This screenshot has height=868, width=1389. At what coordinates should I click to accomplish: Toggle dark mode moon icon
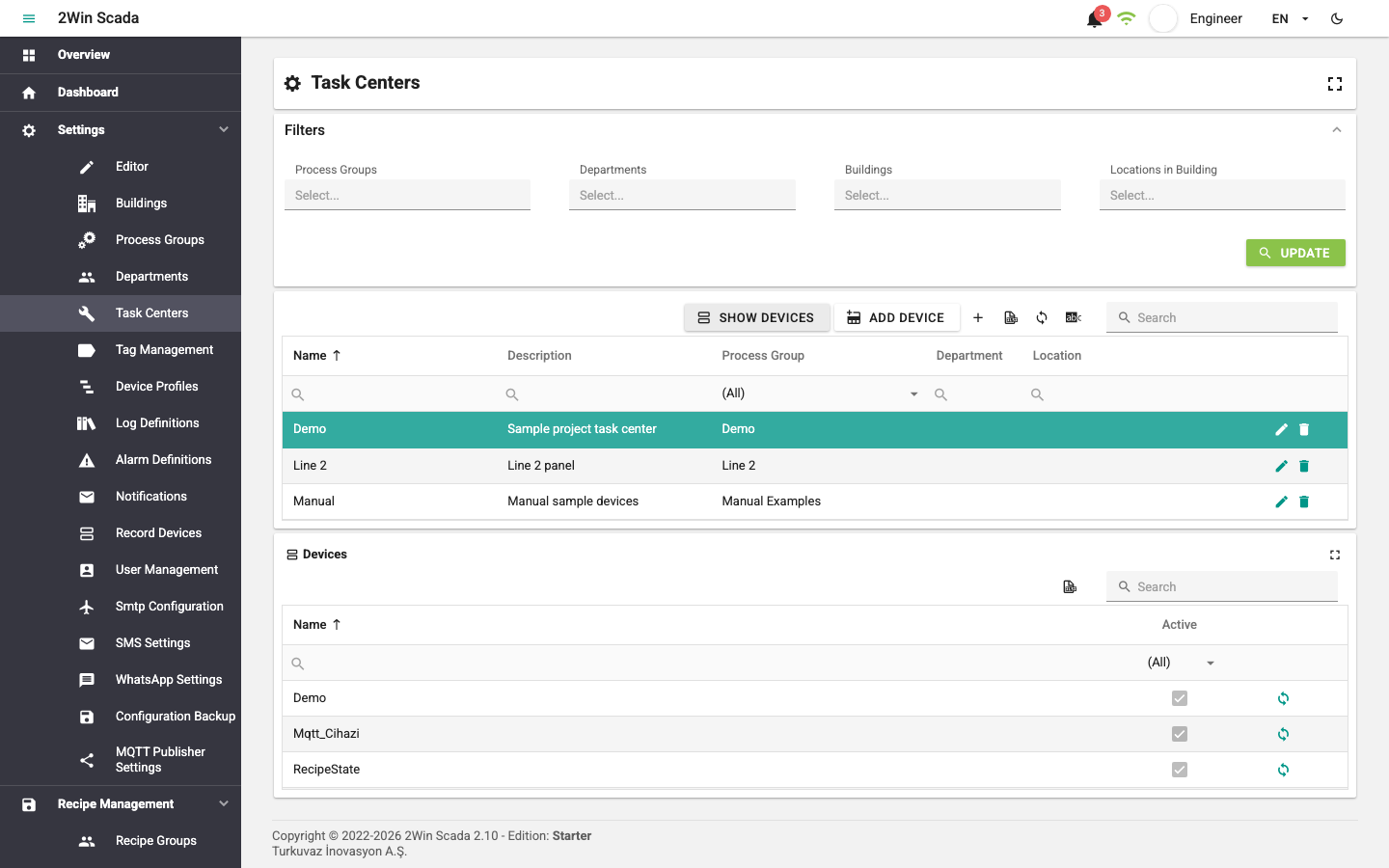pos(1337,18)
